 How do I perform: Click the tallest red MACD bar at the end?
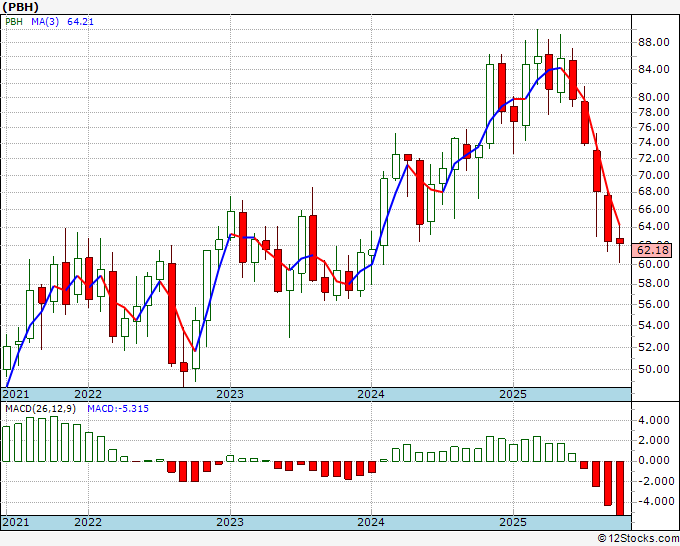click(620, 488)
